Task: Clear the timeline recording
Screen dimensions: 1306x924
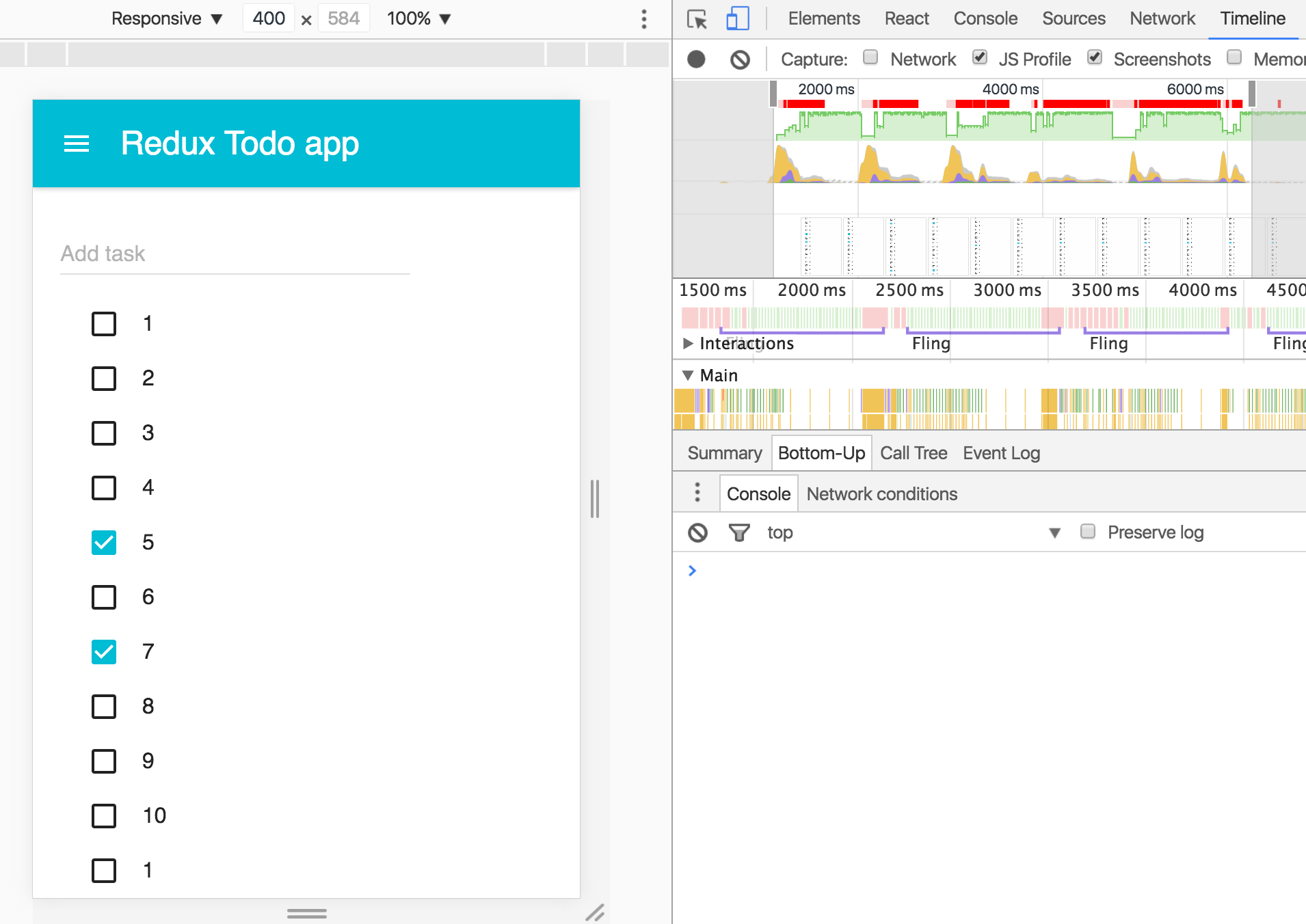Action: pos(740,59)
